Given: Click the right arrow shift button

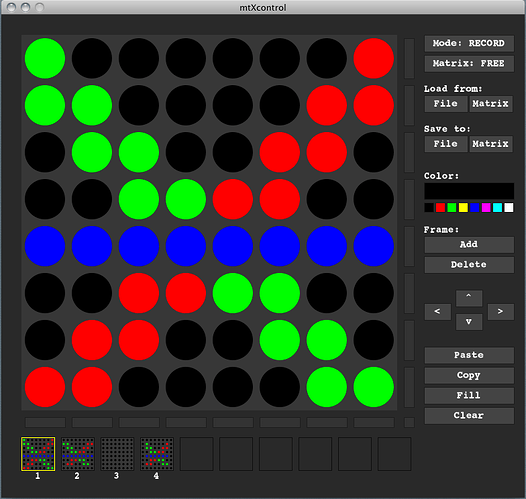Looking at the screenshot, I should pos(500,312).
